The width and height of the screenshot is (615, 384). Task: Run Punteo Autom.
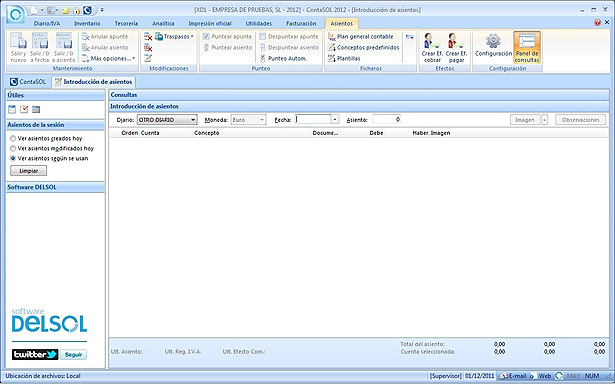283,58
